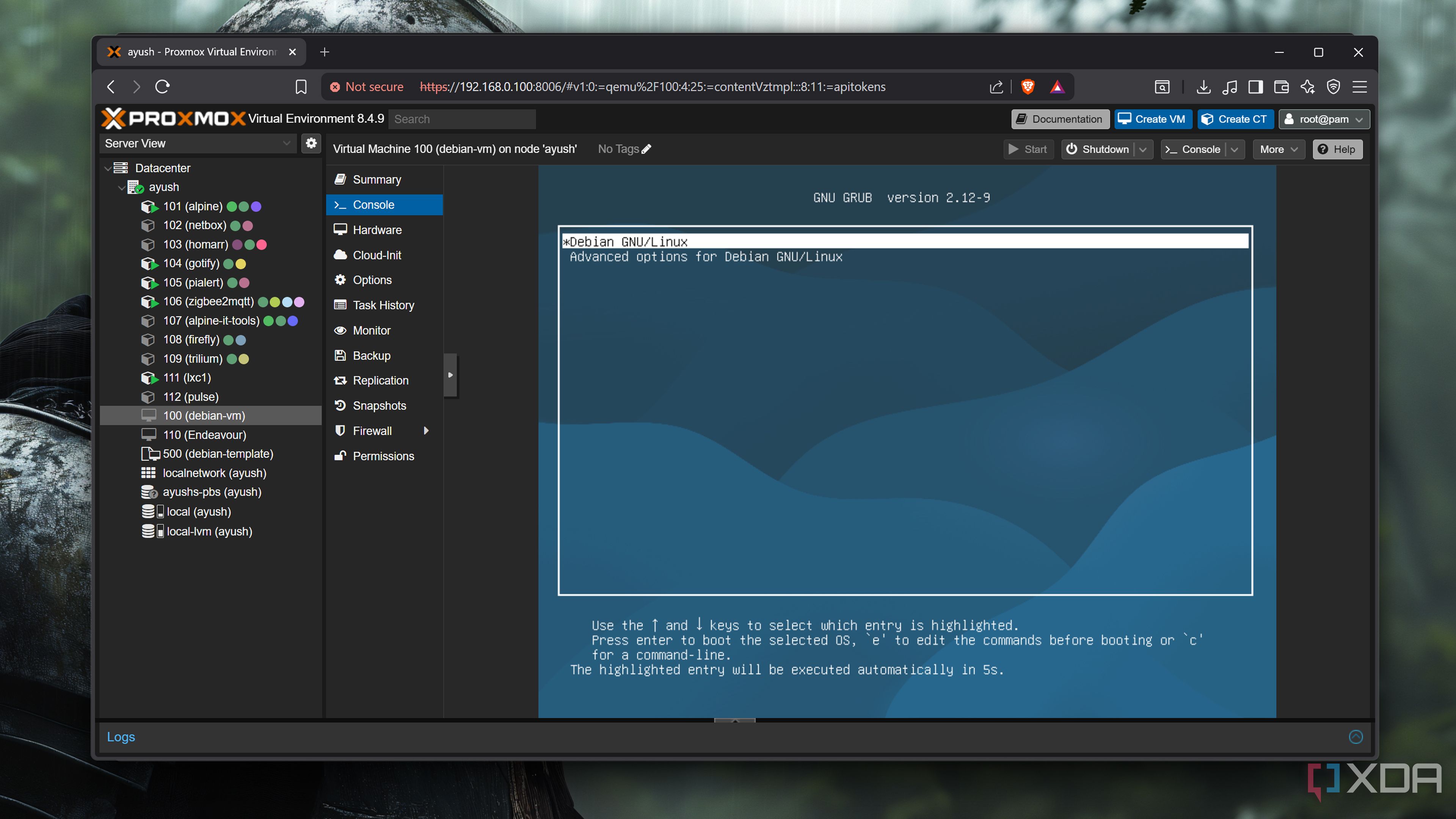This screenshot has height=819, width=1456.
Task: Click the Create VM button
Action: point(1153,119)
